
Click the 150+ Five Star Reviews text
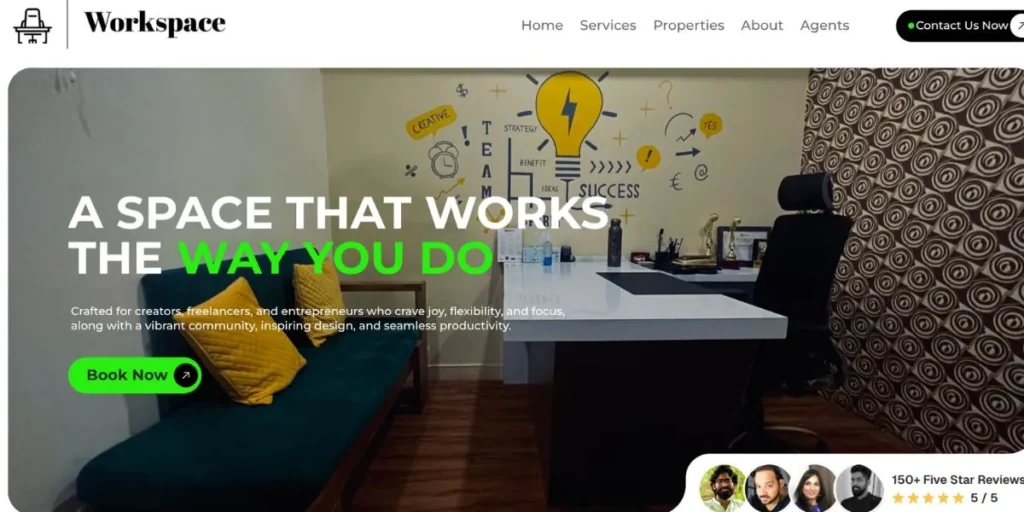tap(957, 480)
